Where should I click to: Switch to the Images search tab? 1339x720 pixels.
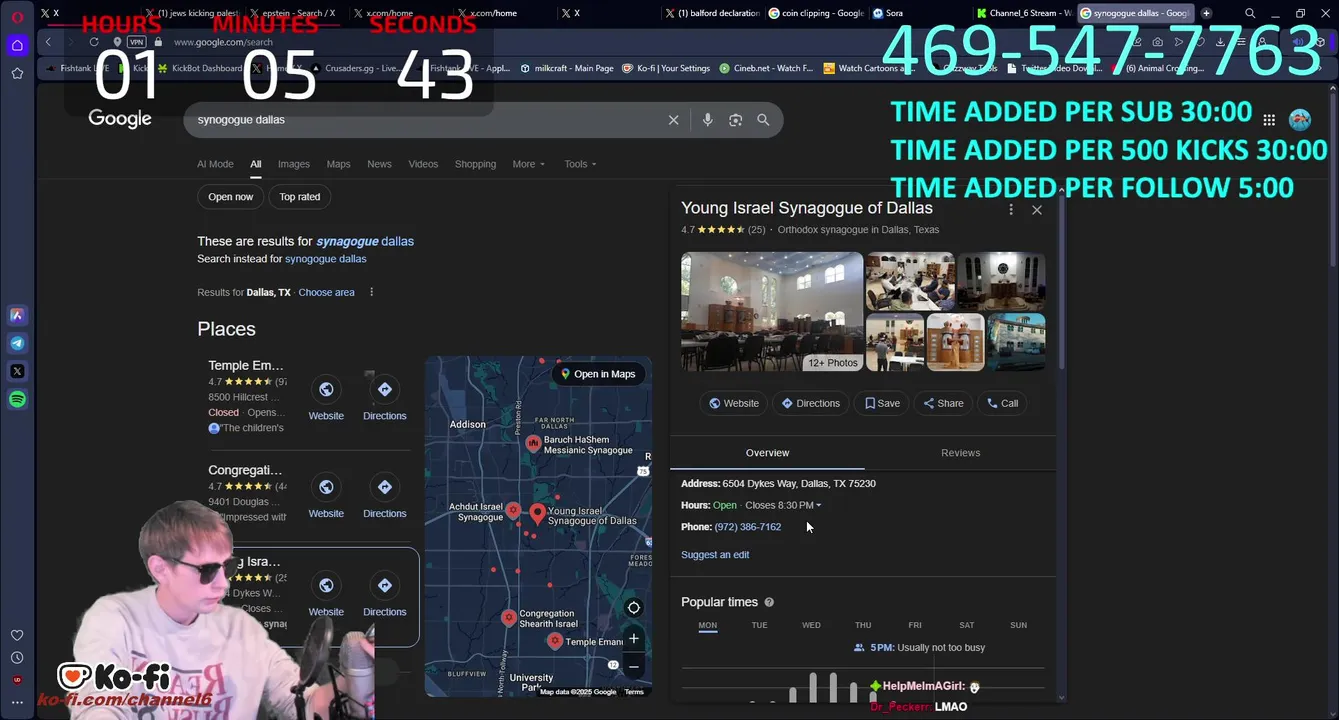(x=294, y=164)
